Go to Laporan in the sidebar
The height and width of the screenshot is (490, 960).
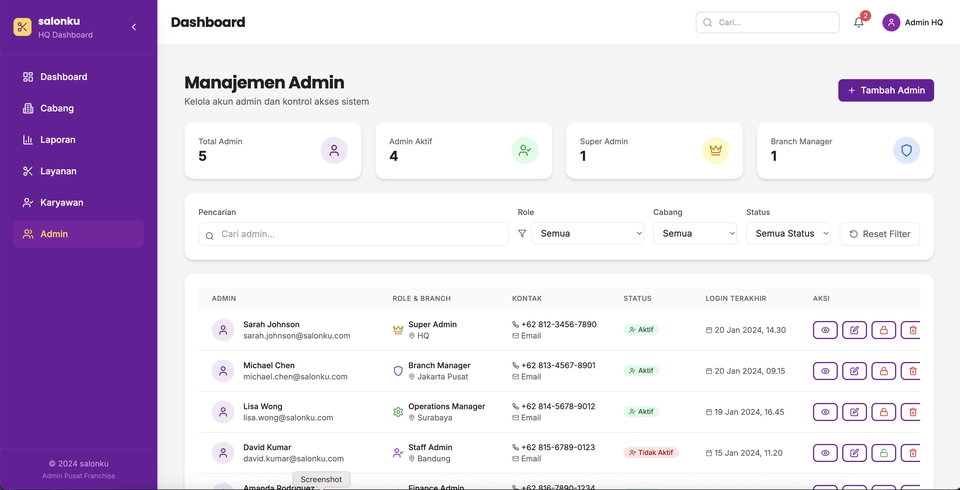(x=57, y=140)
